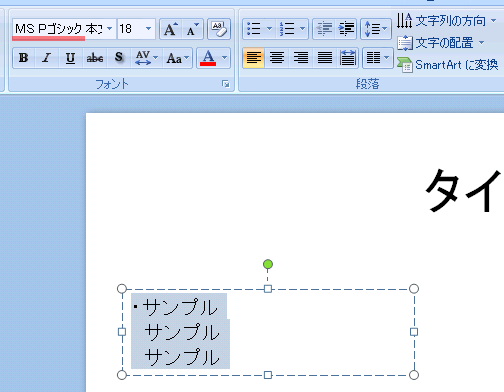Click SmartArt に変換 button
504x392 pixels.
[x=448, y=65]
